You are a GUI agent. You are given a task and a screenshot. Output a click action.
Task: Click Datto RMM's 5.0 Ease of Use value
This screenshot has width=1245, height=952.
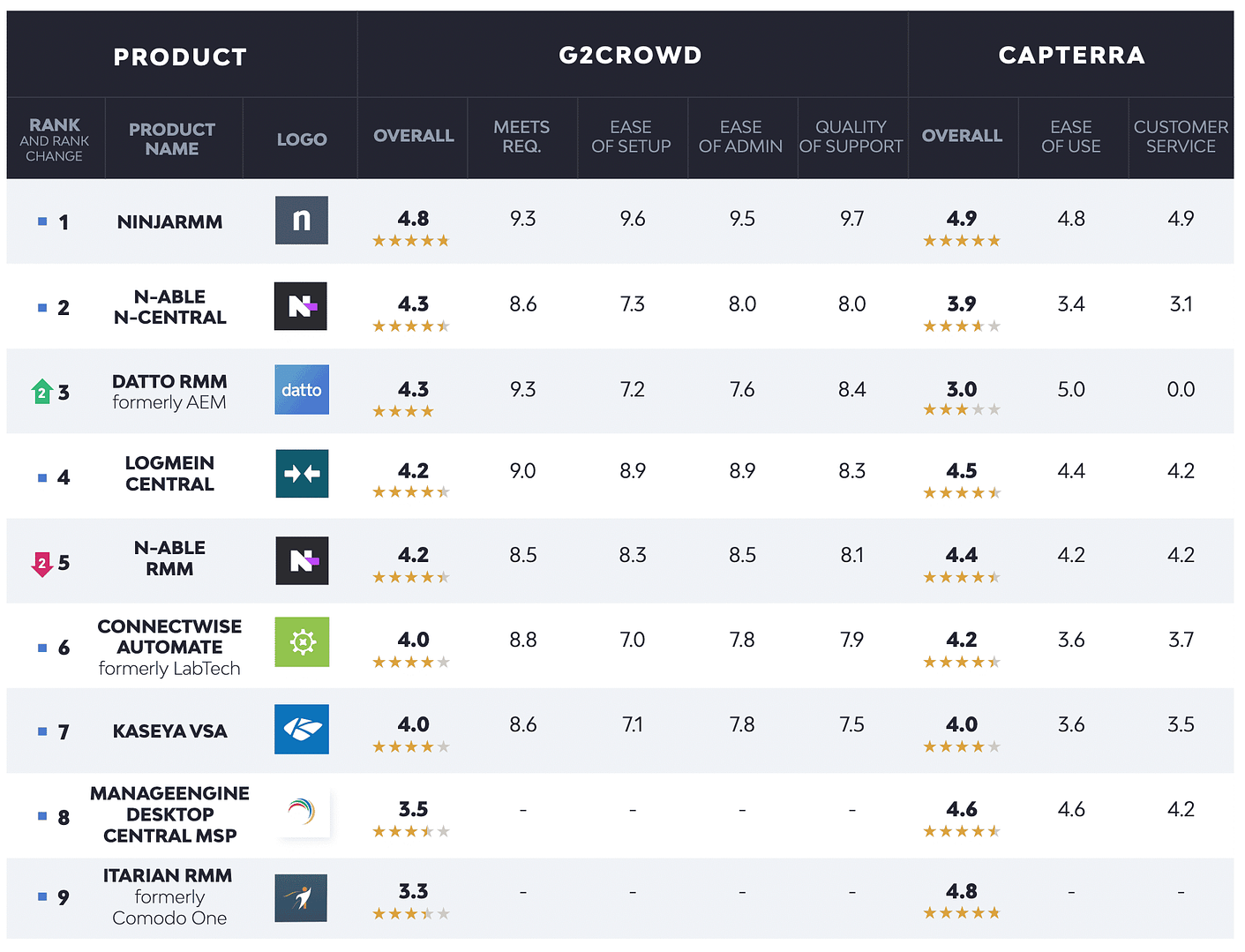tap(1071, 390)
